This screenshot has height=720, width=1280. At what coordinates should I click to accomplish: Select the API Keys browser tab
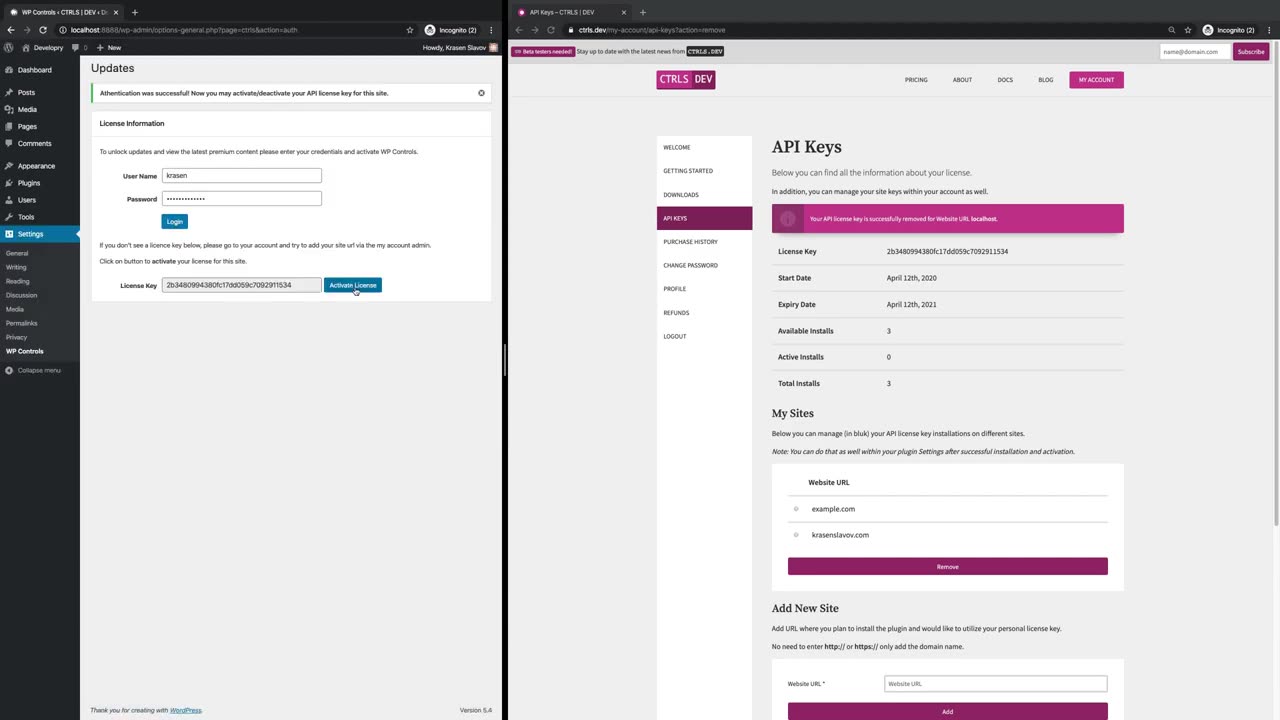(x=570, y=12)
